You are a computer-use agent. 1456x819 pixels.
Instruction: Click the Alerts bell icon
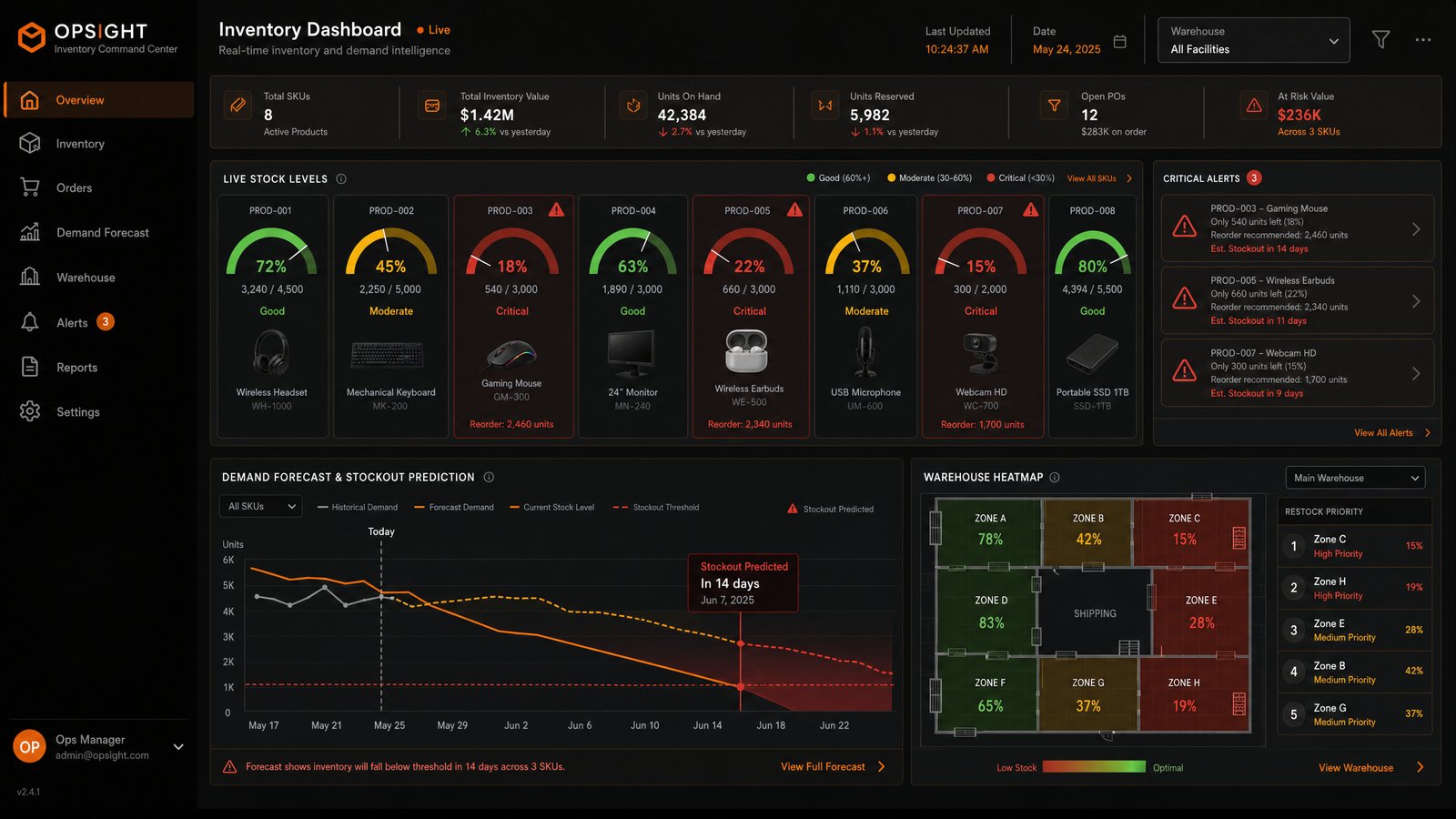tap(30, 322)
